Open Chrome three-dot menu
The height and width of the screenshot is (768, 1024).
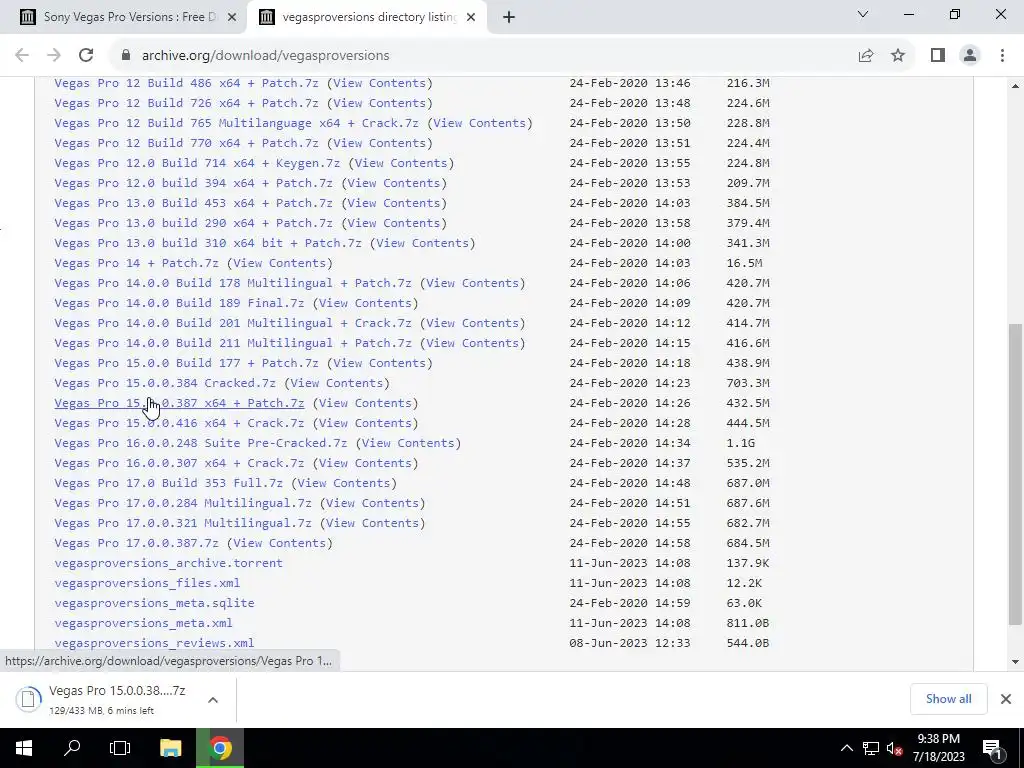coord(1002,56)
